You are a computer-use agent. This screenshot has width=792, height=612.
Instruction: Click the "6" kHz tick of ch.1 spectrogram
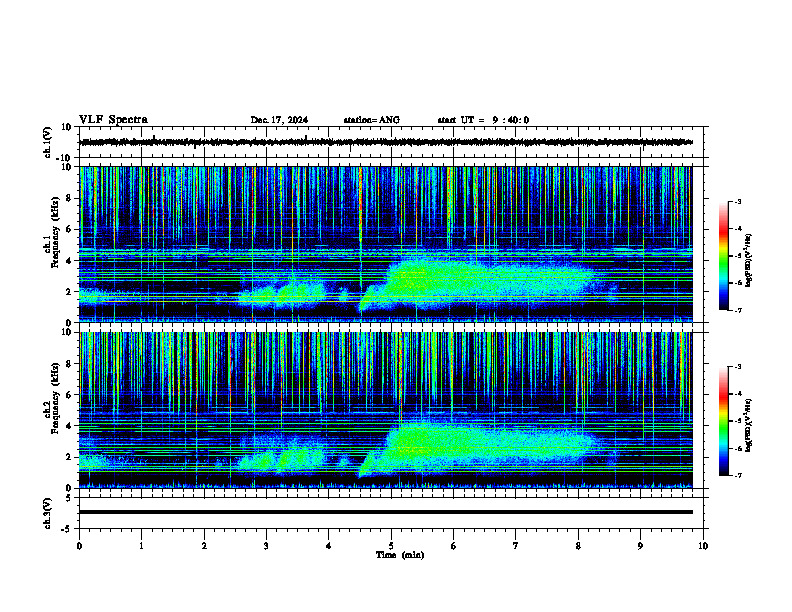coord(69,230)
